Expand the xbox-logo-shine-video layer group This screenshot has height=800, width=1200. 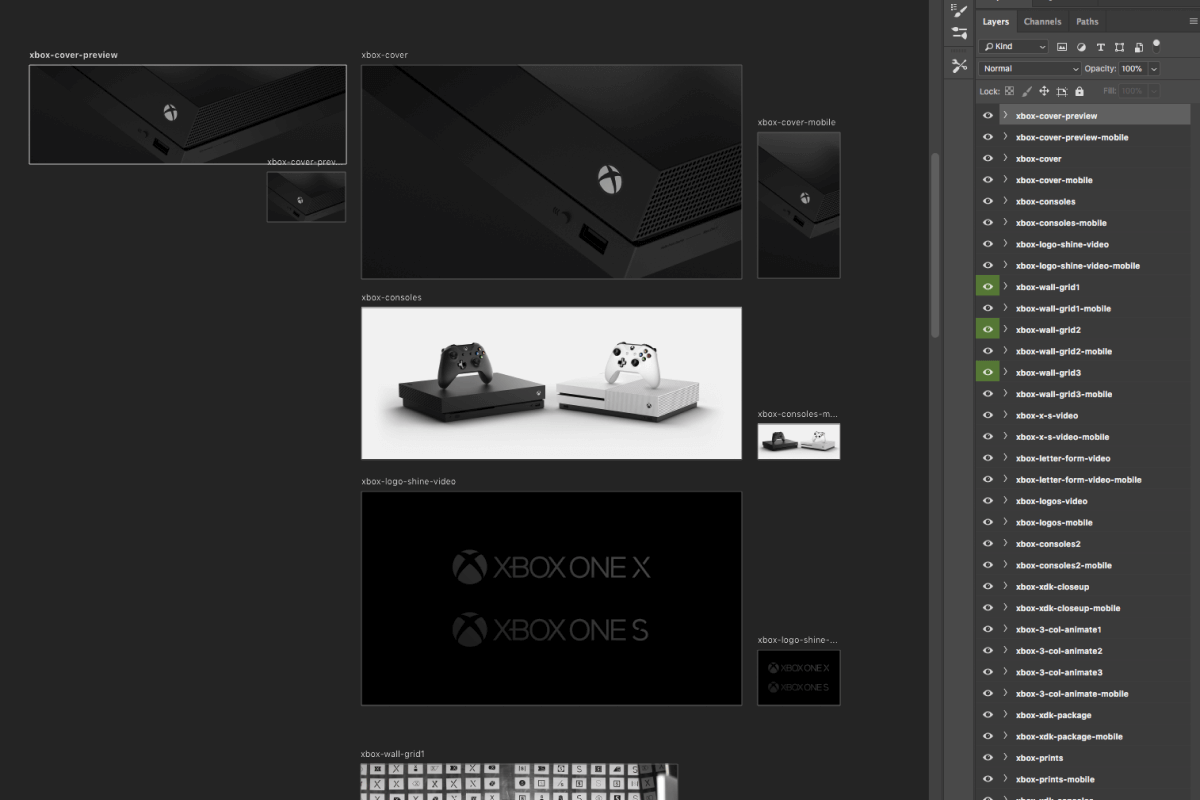(1005, 244)
